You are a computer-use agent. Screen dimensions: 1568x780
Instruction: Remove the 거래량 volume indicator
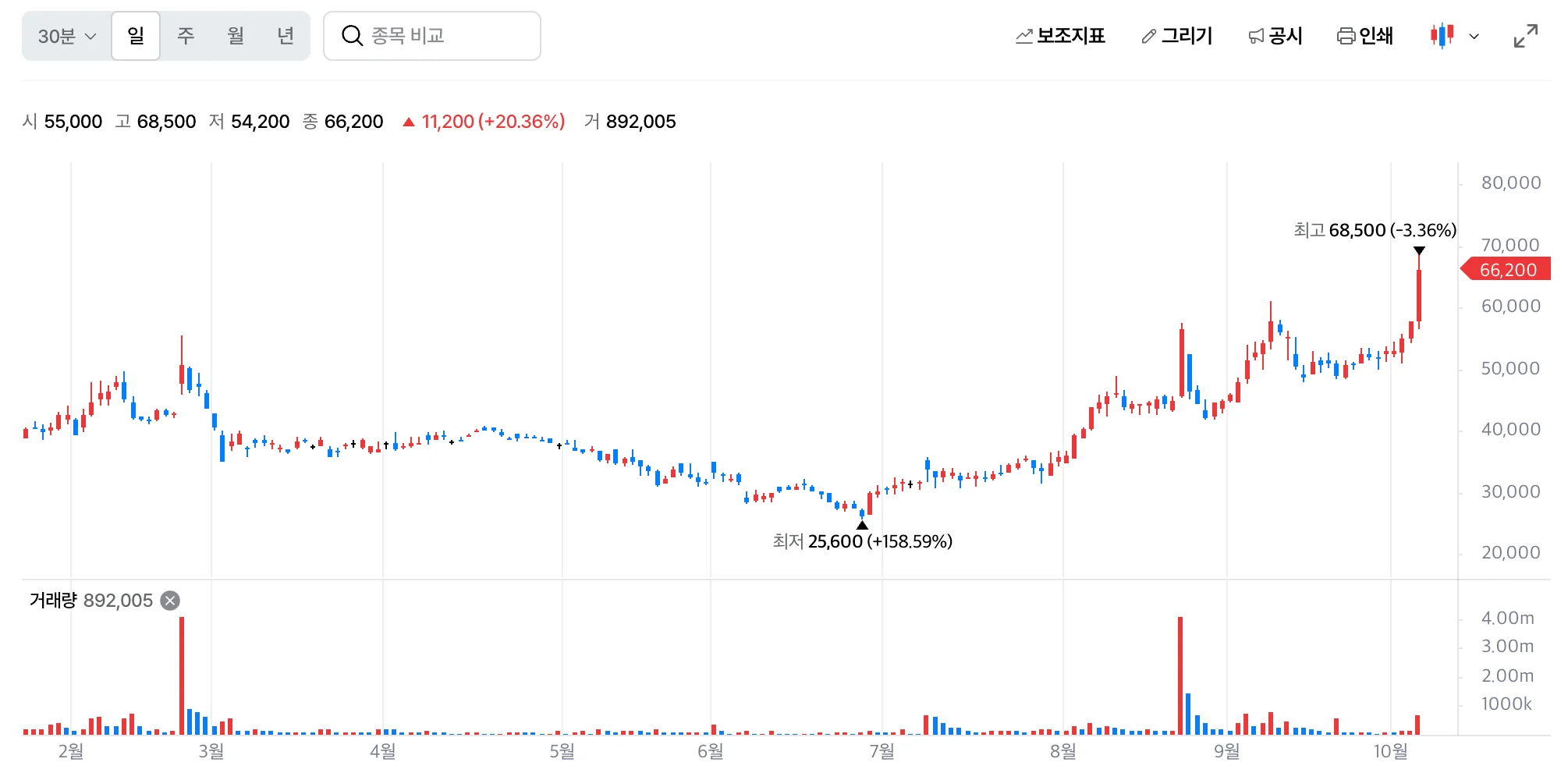[x=170, y=601]
